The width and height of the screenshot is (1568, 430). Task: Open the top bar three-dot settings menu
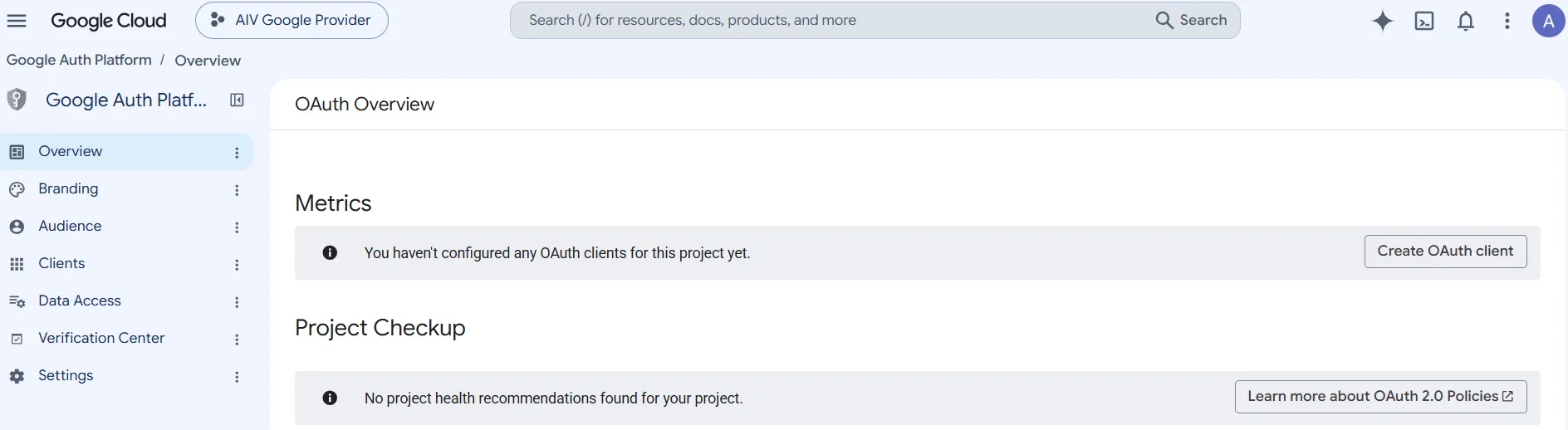[x=1507, y=21]
